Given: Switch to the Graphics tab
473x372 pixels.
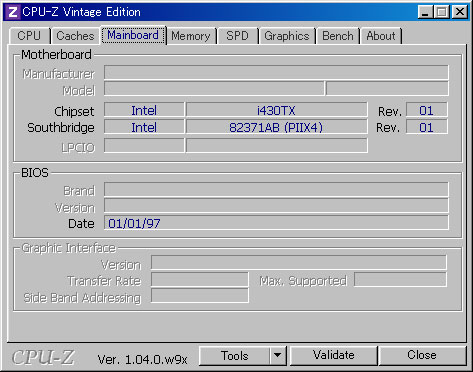Looking at the screenshot, I should point(287,36).
